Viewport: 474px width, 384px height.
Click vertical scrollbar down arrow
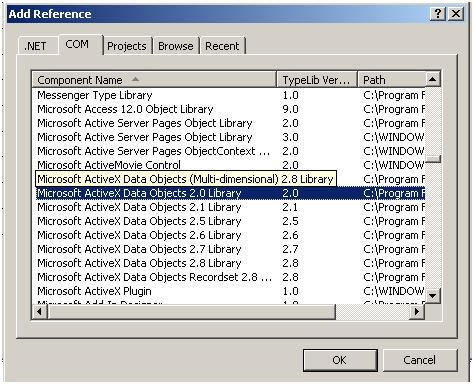click(433, 296)
